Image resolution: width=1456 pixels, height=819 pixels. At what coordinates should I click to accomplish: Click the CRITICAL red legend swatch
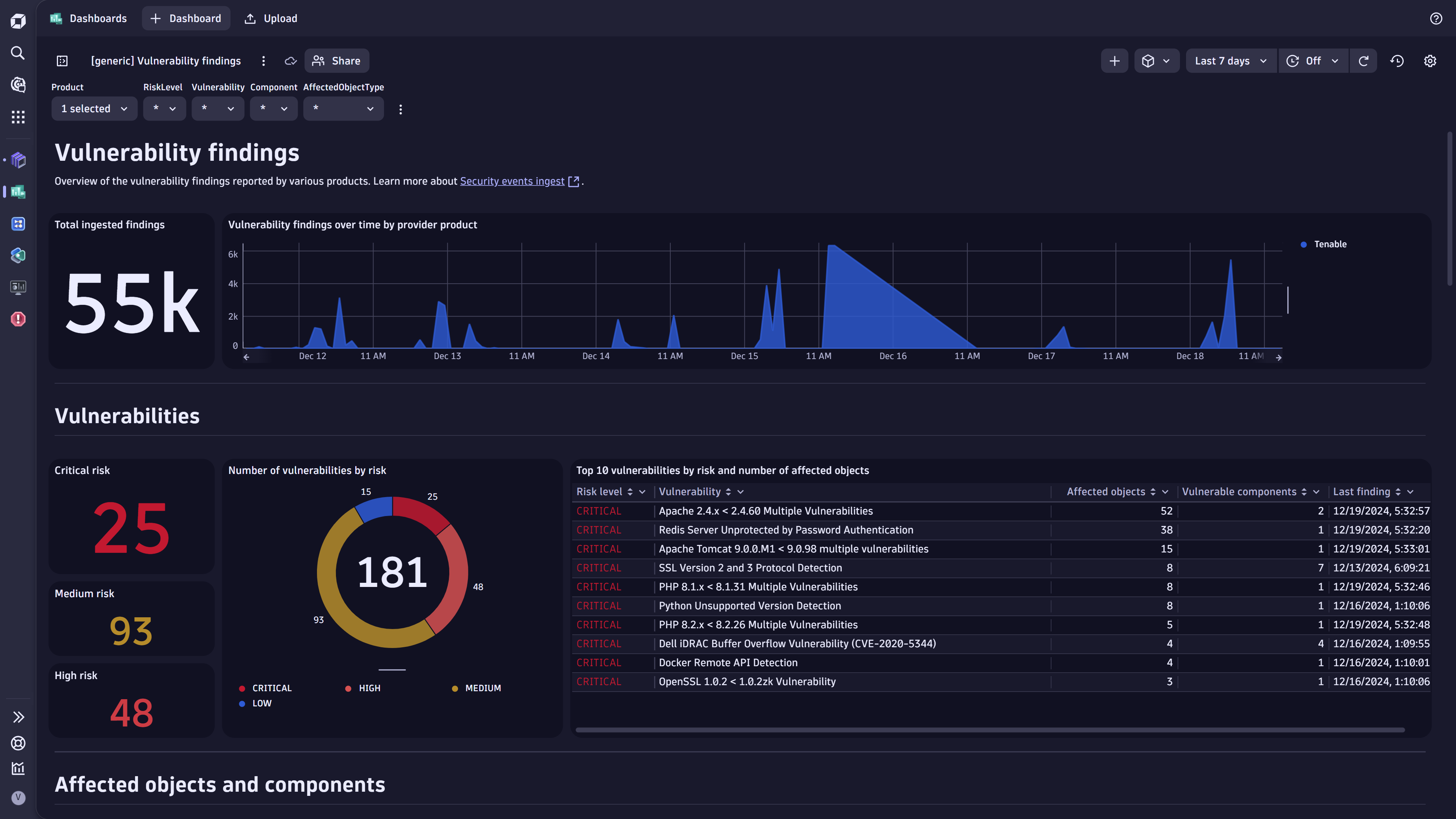(242, 688)
